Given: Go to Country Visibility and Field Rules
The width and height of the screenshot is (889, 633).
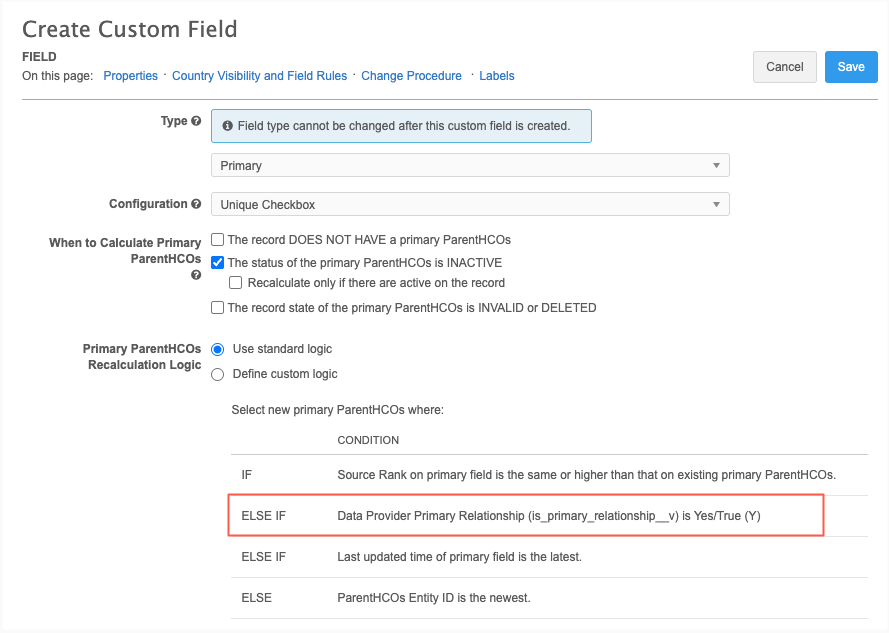Looking at the screenshot, I should (x=259, y=76).
